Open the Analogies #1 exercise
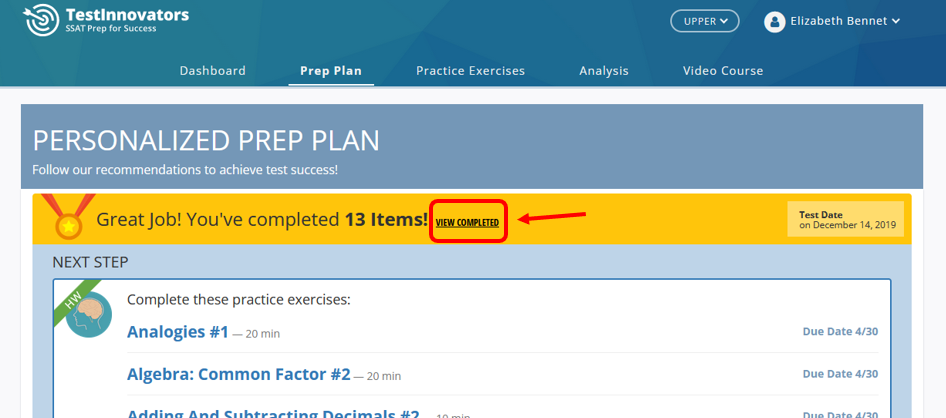Image resolution: width=946 pixels, height=418 pixels. [178, 332]
